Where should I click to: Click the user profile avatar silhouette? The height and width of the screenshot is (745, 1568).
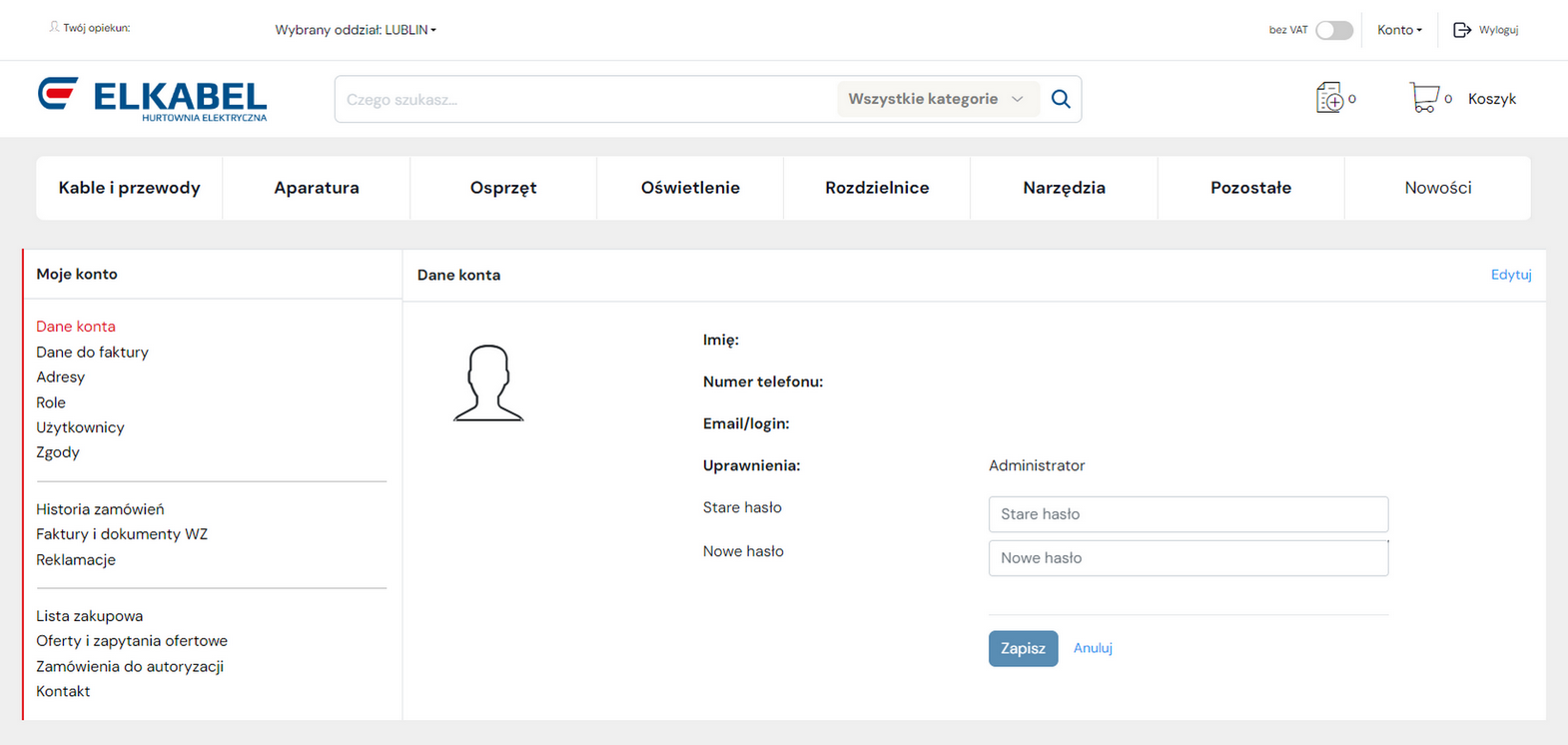pyautogui.click(x=488, y=383)
